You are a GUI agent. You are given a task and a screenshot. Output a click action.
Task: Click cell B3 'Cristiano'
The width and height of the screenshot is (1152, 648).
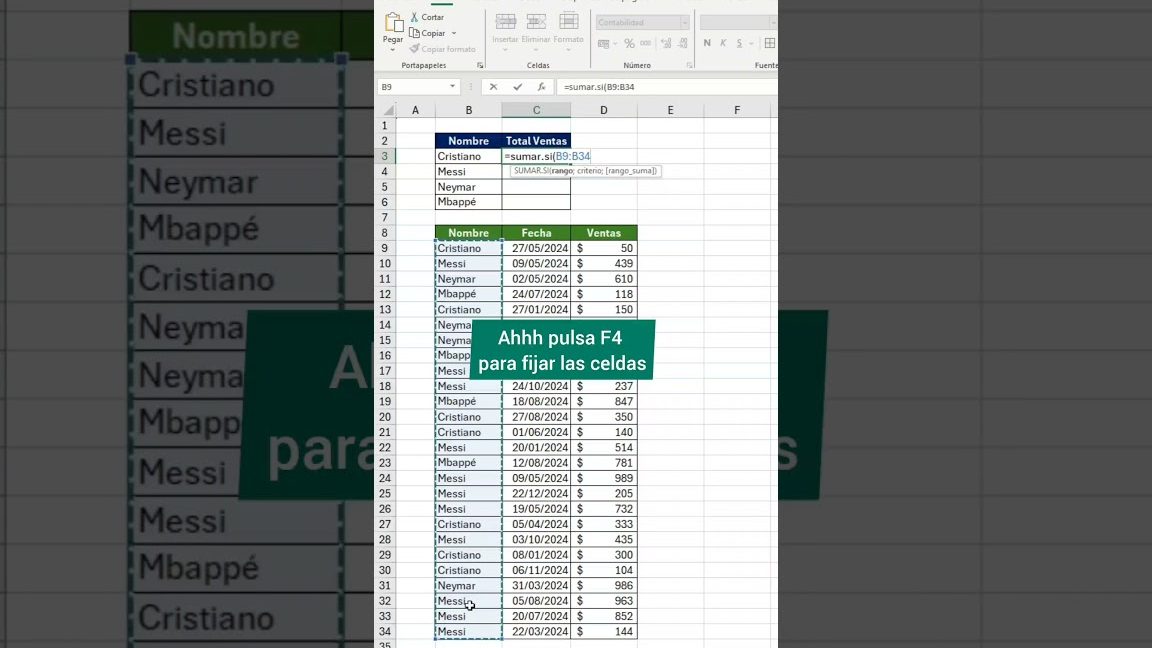[x=468, y=156]
